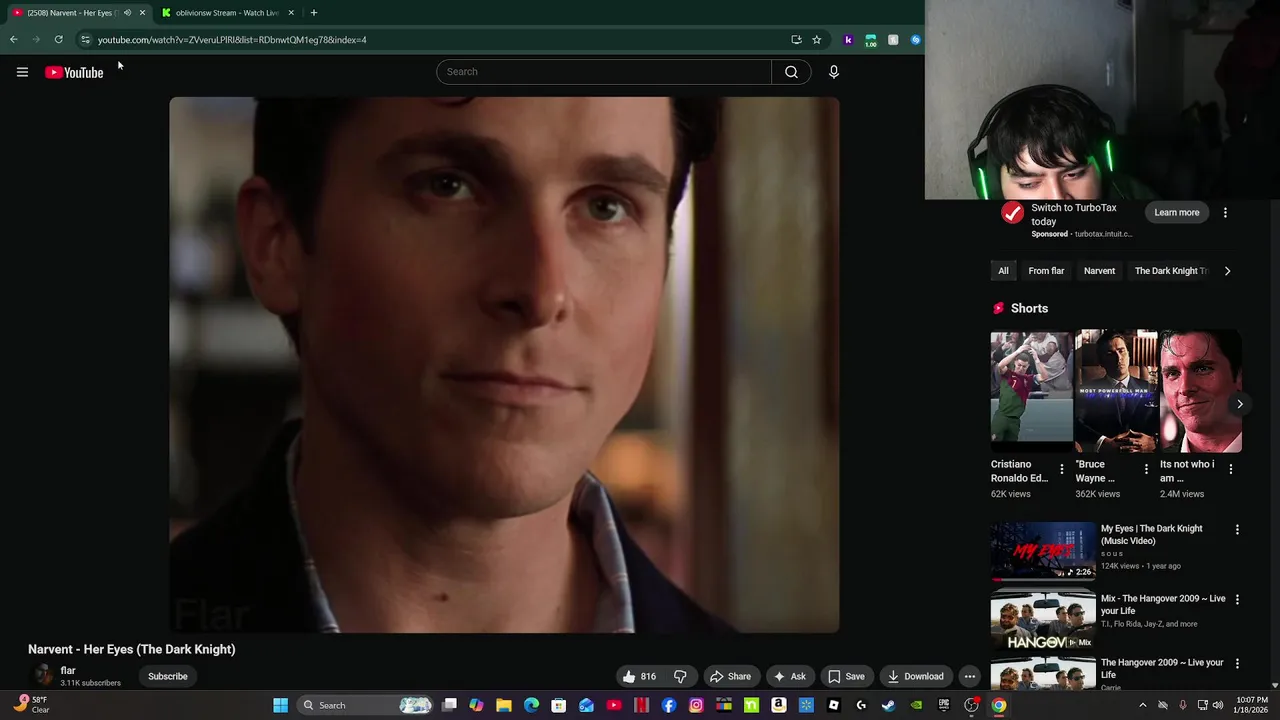This screenshot has height=720, width=1280.
Task: Open My Eyes The Dark Knight video
Action: (1043, 551)
